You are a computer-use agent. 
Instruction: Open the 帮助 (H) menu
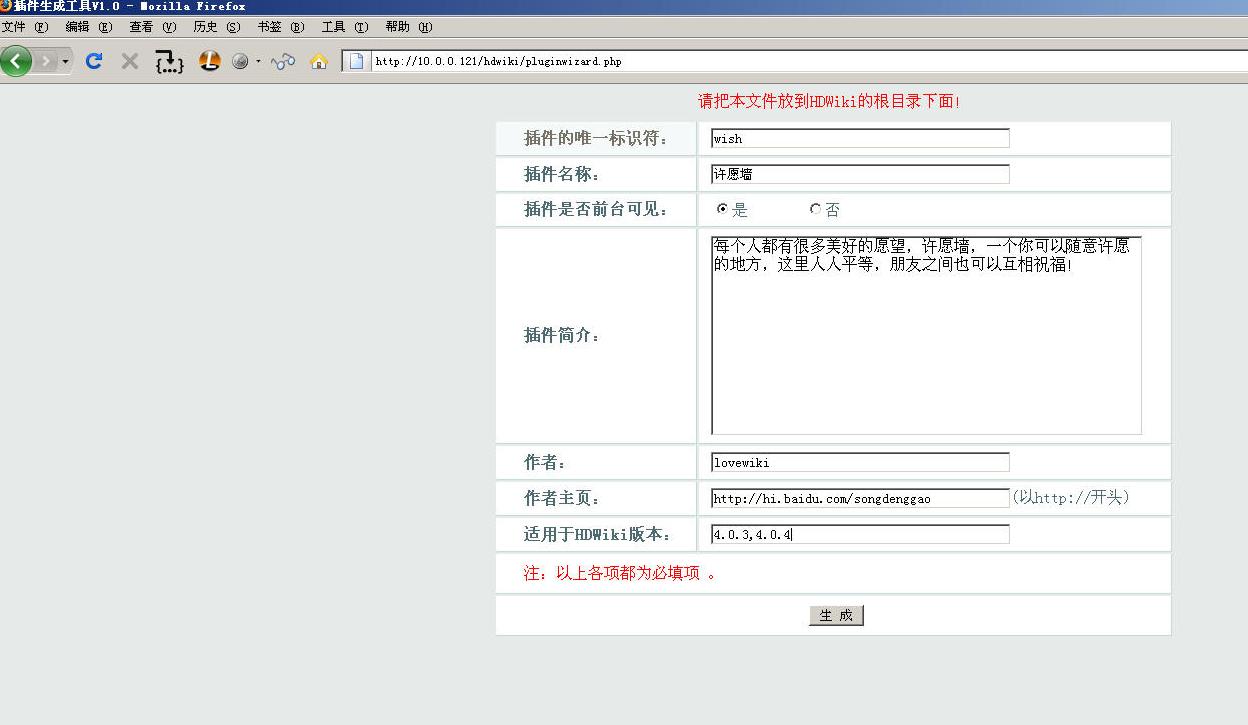[x=409, y=27]
